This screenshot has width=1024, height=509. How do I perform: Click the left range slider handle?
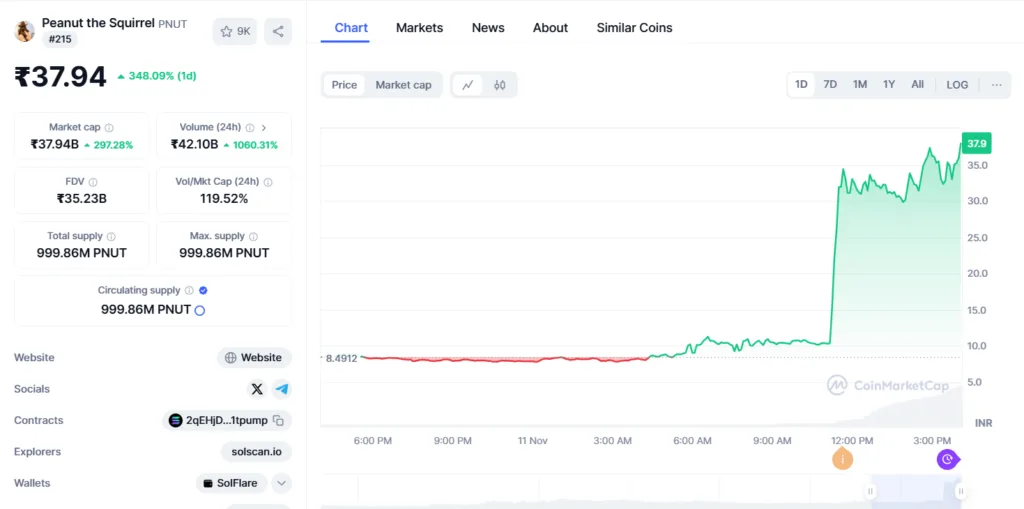[x=870, y=491]
